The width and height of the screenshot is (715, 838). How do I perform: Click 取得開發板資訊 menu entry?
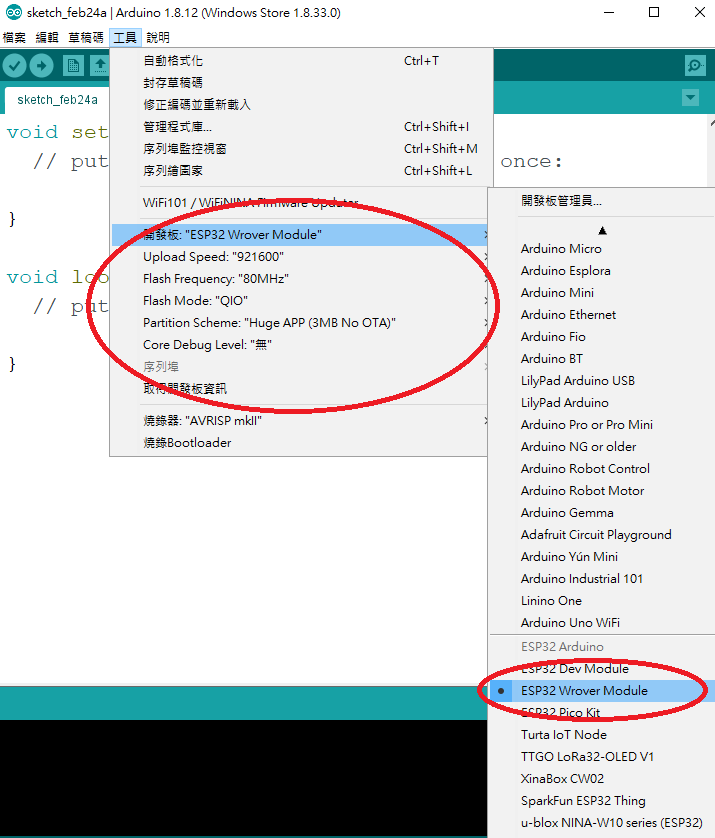point(299,389)
